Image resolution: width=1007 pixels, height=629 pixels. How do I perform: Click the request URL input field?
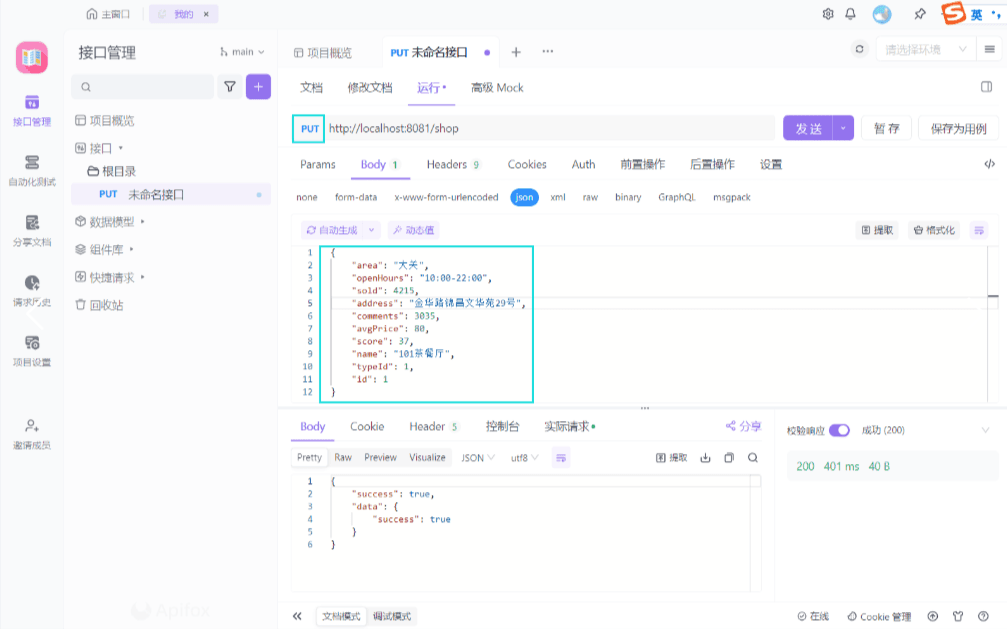[x=548, y=128]
